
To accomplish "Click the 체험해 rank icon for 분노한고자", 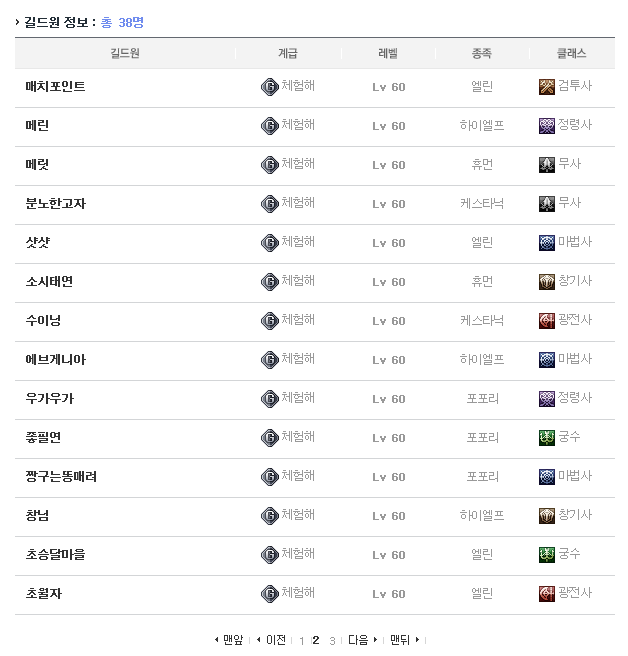I will (x=269, y=204).
